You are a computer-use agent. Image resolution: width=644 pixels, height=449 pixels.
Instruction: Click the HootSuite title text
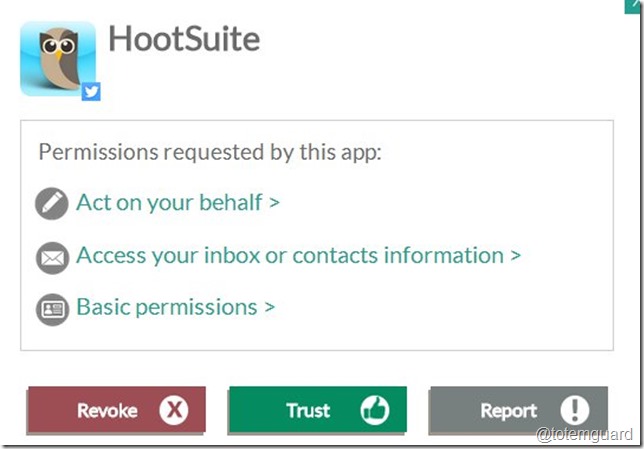pyautogui.click(x=184, y=39)
